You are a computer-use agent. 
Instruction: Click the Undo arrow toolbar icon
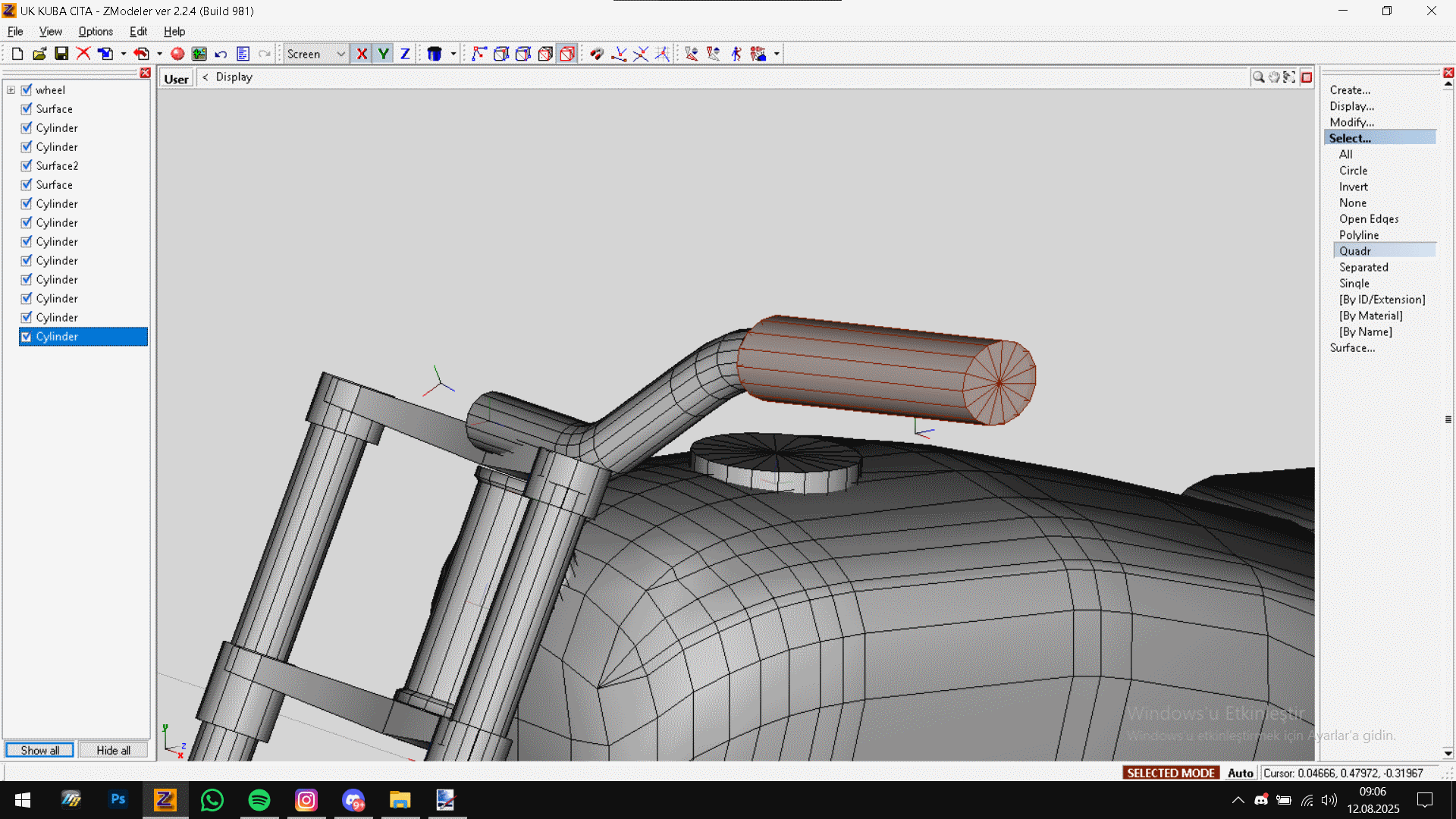(221, 54)
